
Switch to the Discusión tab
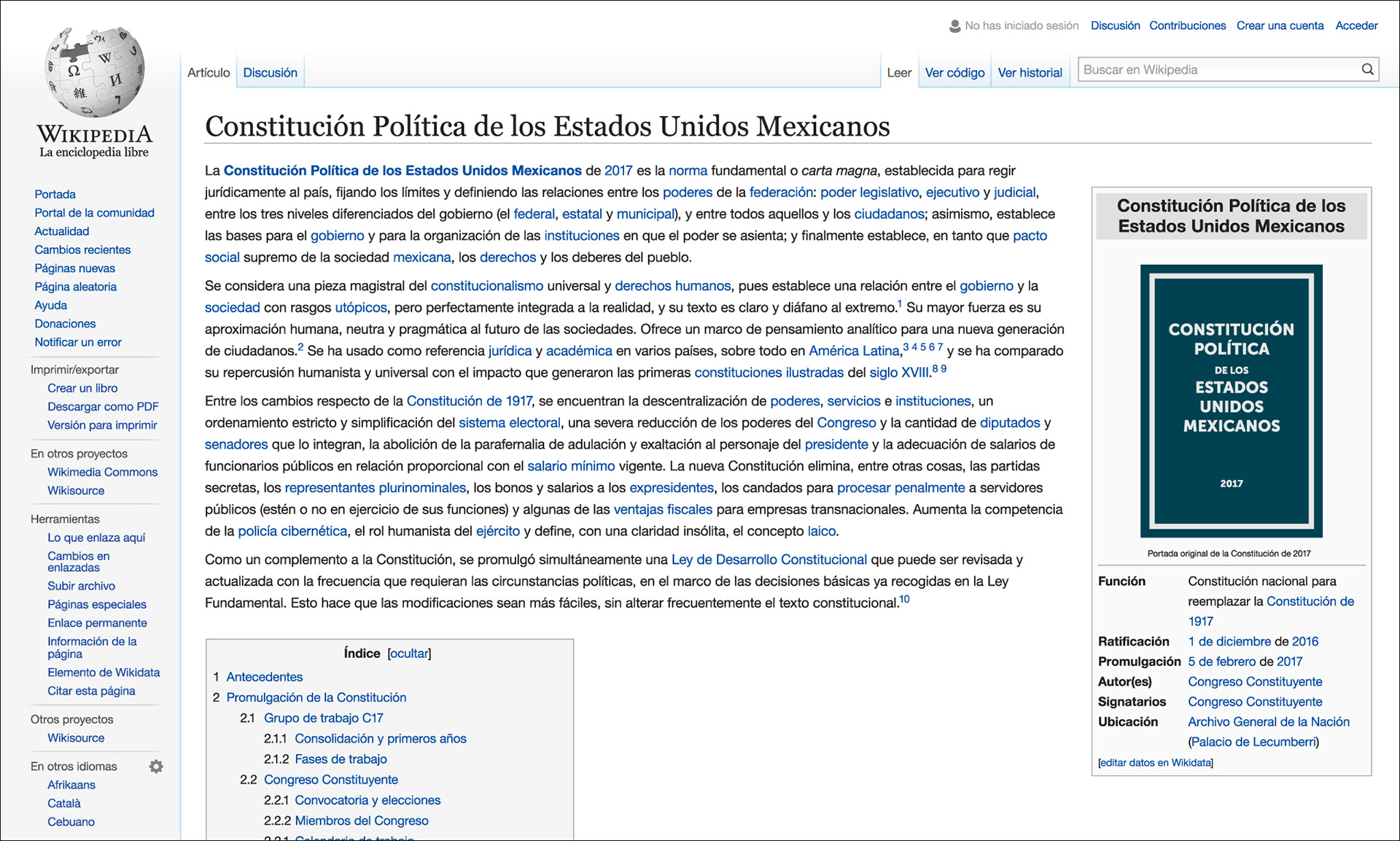click(270, 72)
